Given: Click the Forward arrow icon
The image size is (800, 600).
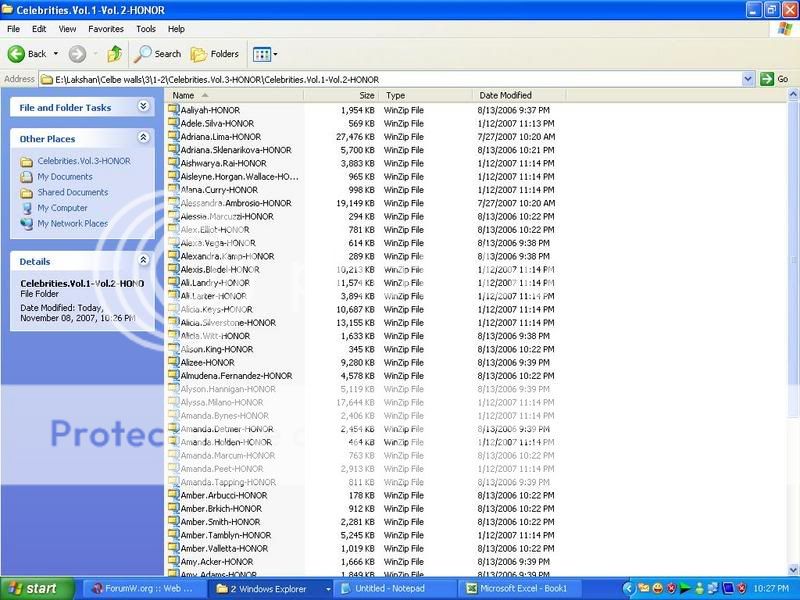Looking at the screenshot, I should (77, 54).
